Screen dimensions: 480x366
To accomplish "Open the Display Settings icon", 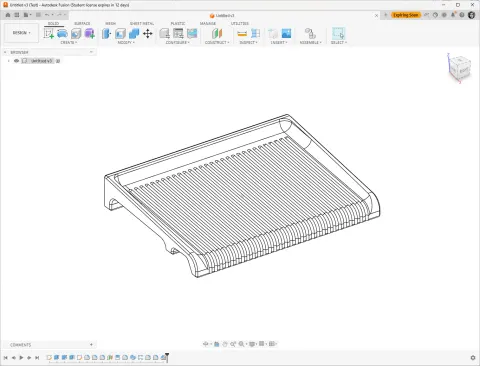I will pyautogui.click(x=252, y=344).
